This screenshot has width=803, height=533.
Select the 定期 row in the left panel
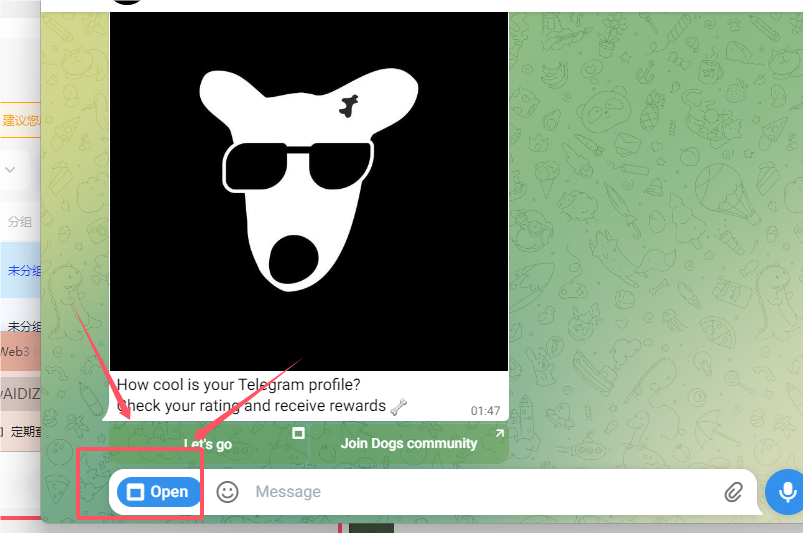[x=20, y=432]
